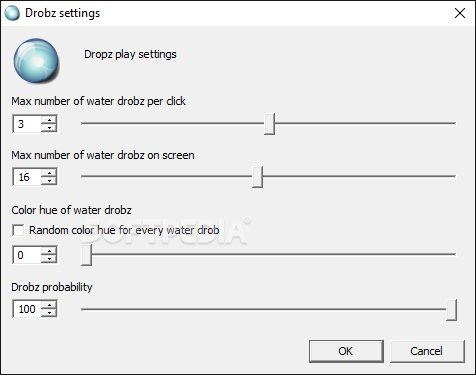Increase Drobz probability with up arrow
The height and width of the screenshot is (375, 476).
pyautogui.click(x=49, y=305)
